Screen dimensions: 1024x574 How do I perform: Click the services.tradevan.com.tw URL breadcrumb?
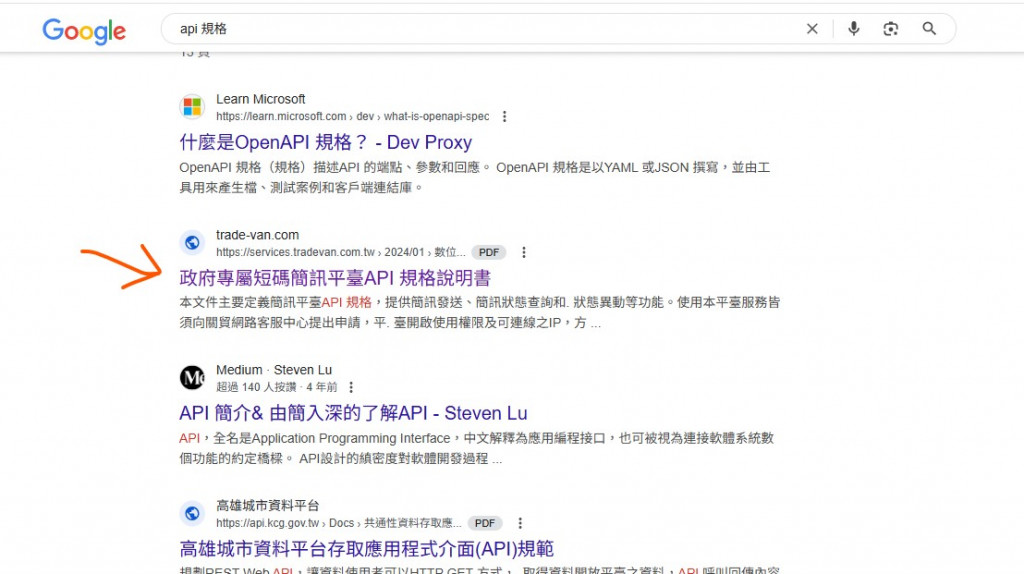[341, 252]
